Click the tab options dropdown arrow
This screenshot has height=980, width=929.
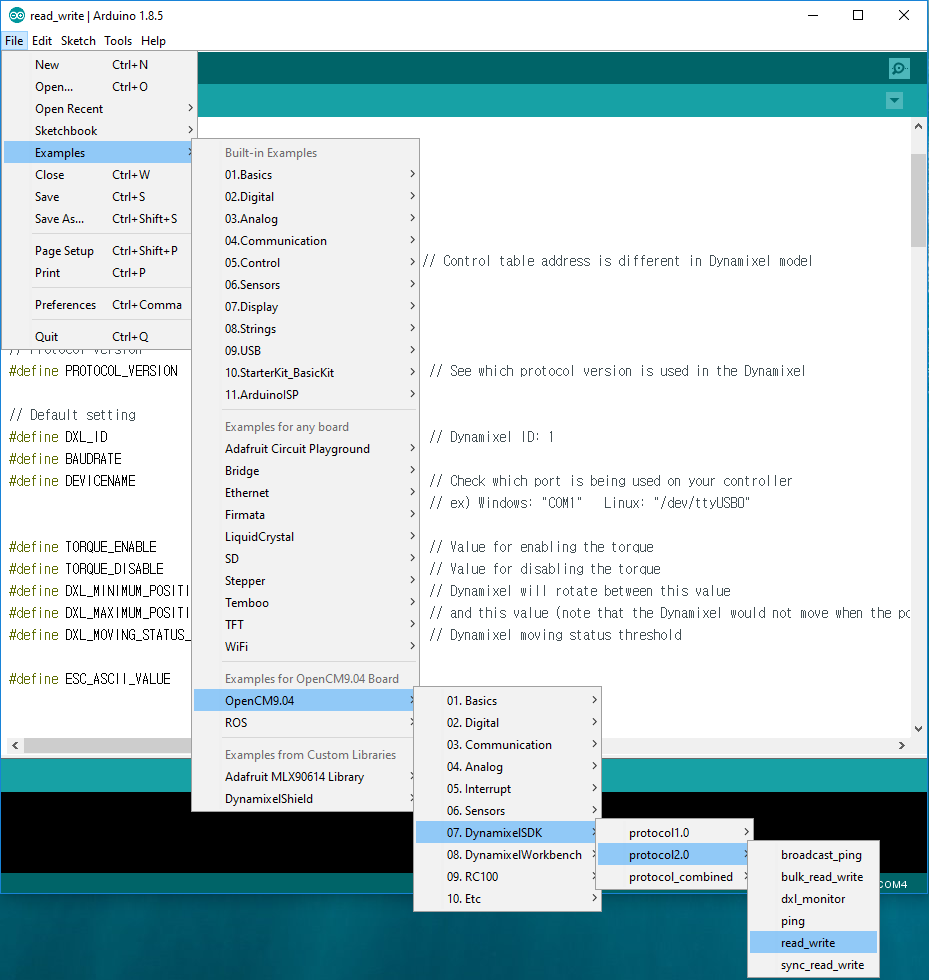click(x=894, y=101)
